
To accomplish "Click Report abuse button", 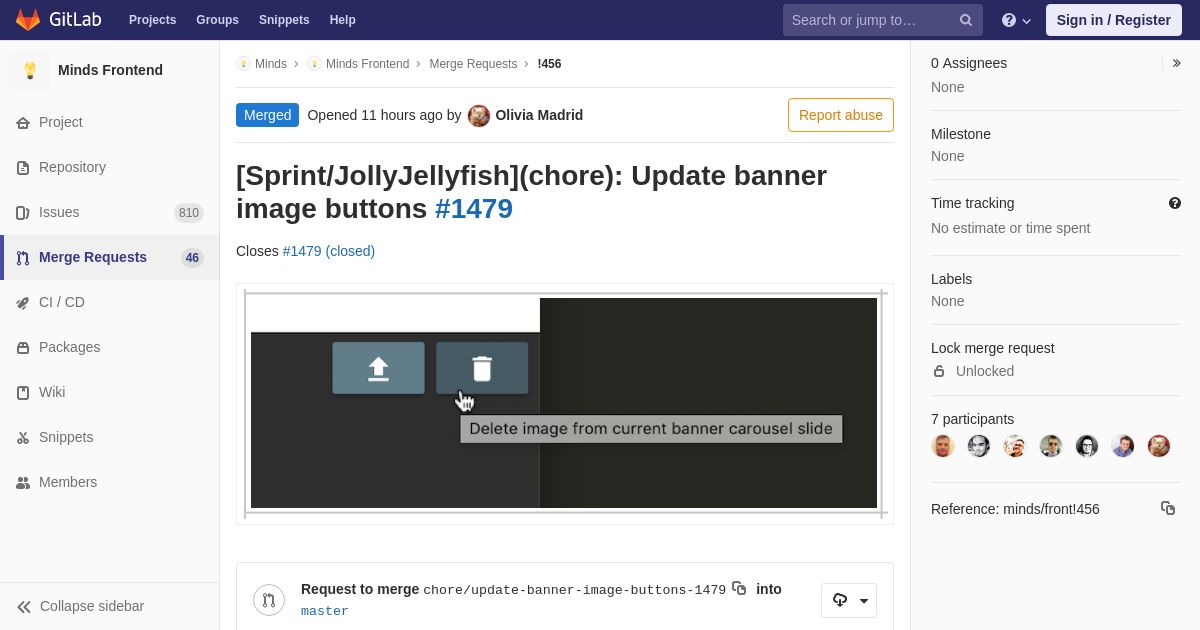I will click(841, 115).
